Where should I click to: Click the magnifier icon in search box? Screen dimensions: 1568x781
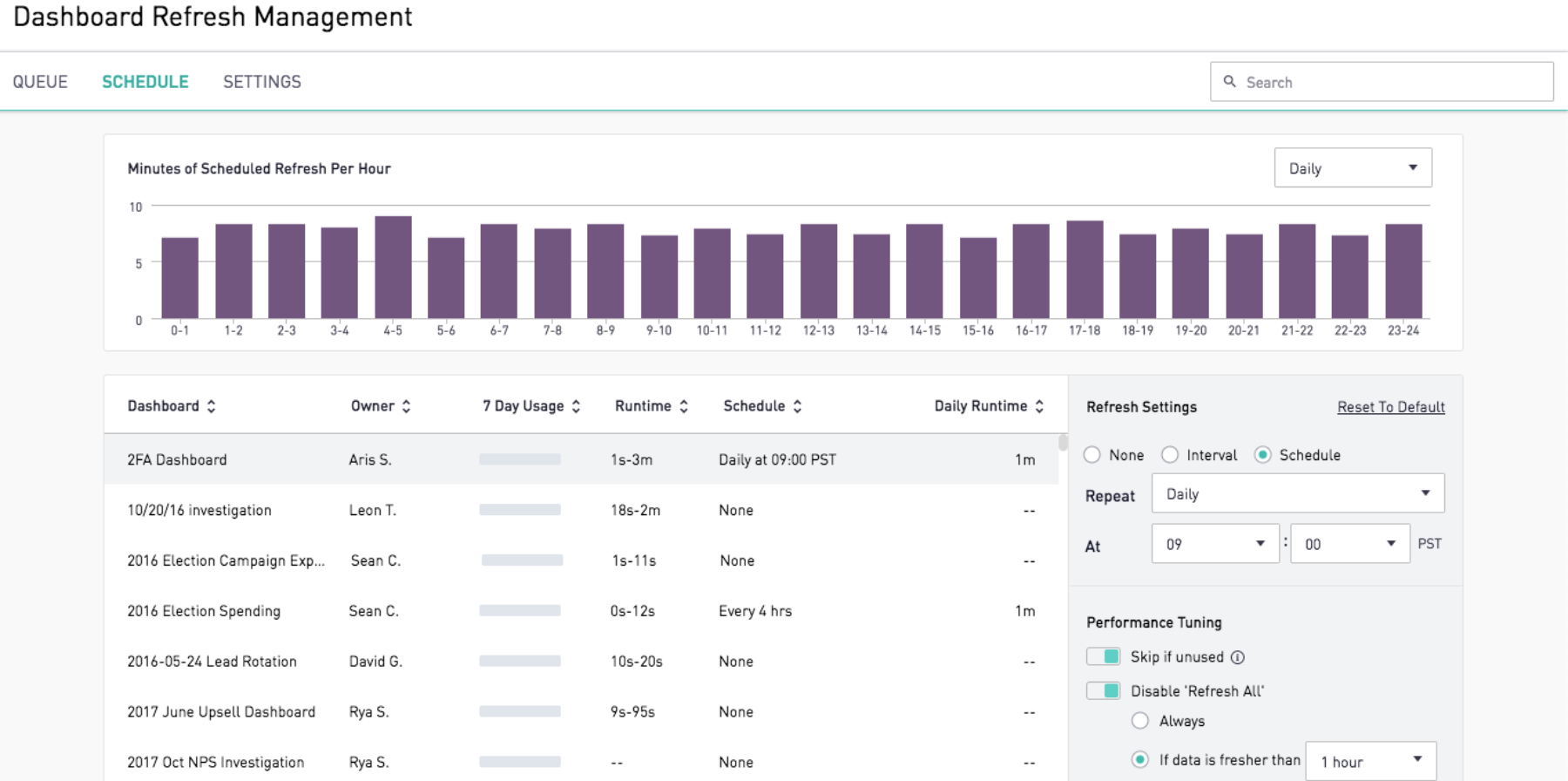pos(1230,82)
